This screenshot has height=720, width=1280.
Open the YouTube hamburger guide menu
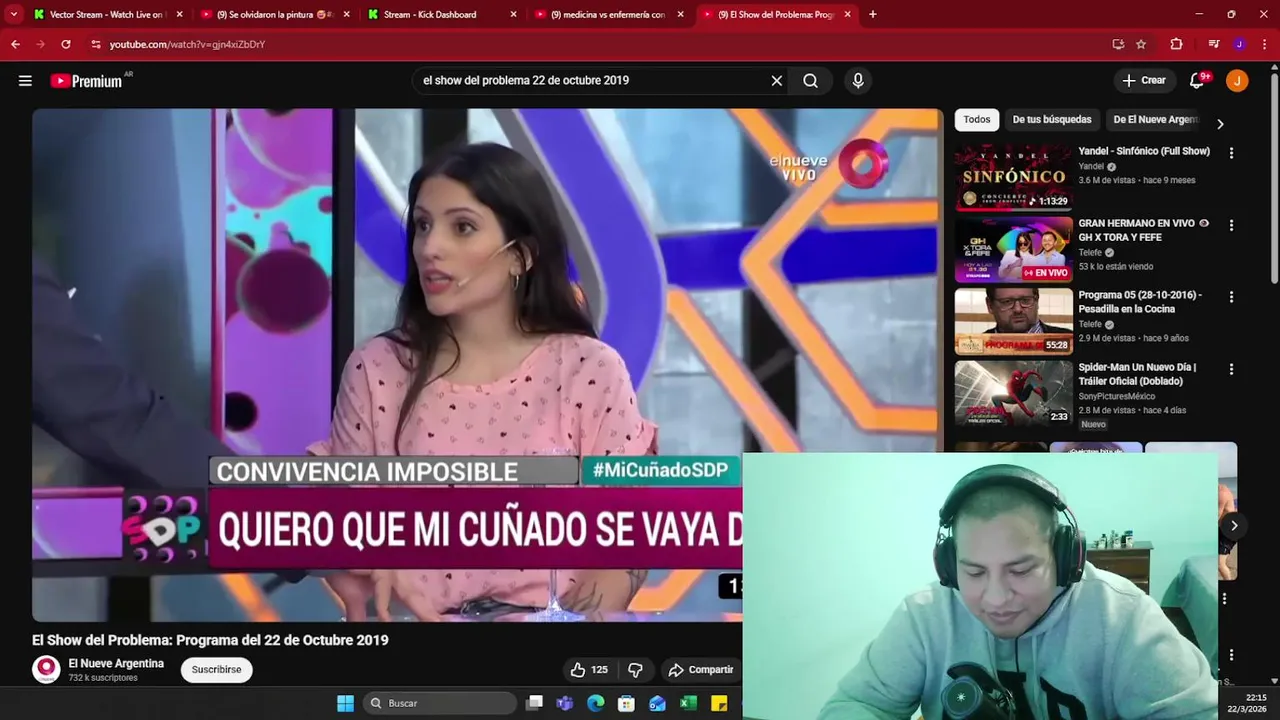tap(25, 81)
